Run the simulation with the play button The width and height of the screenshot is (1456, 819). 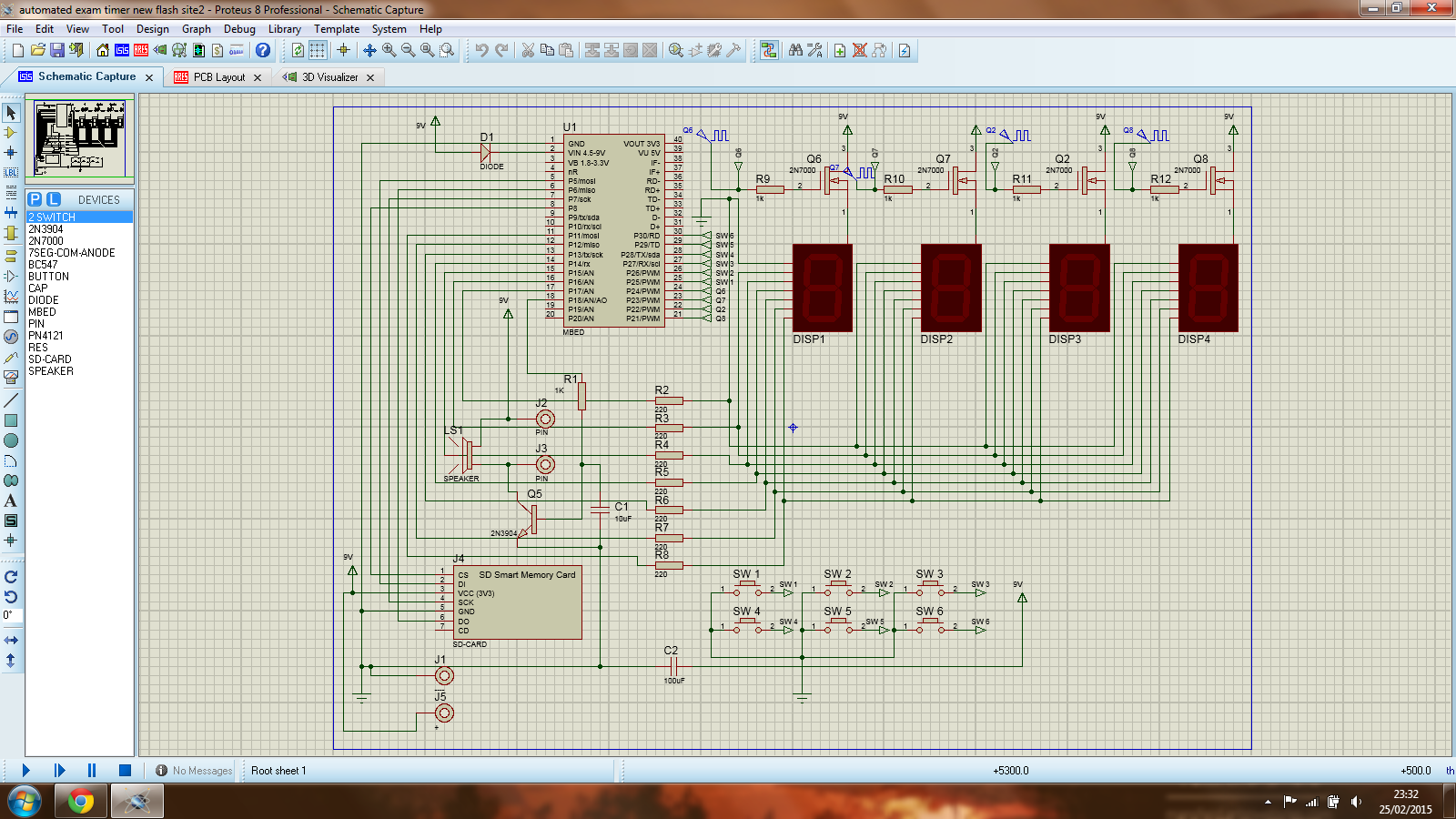click(x=25, y=769)
